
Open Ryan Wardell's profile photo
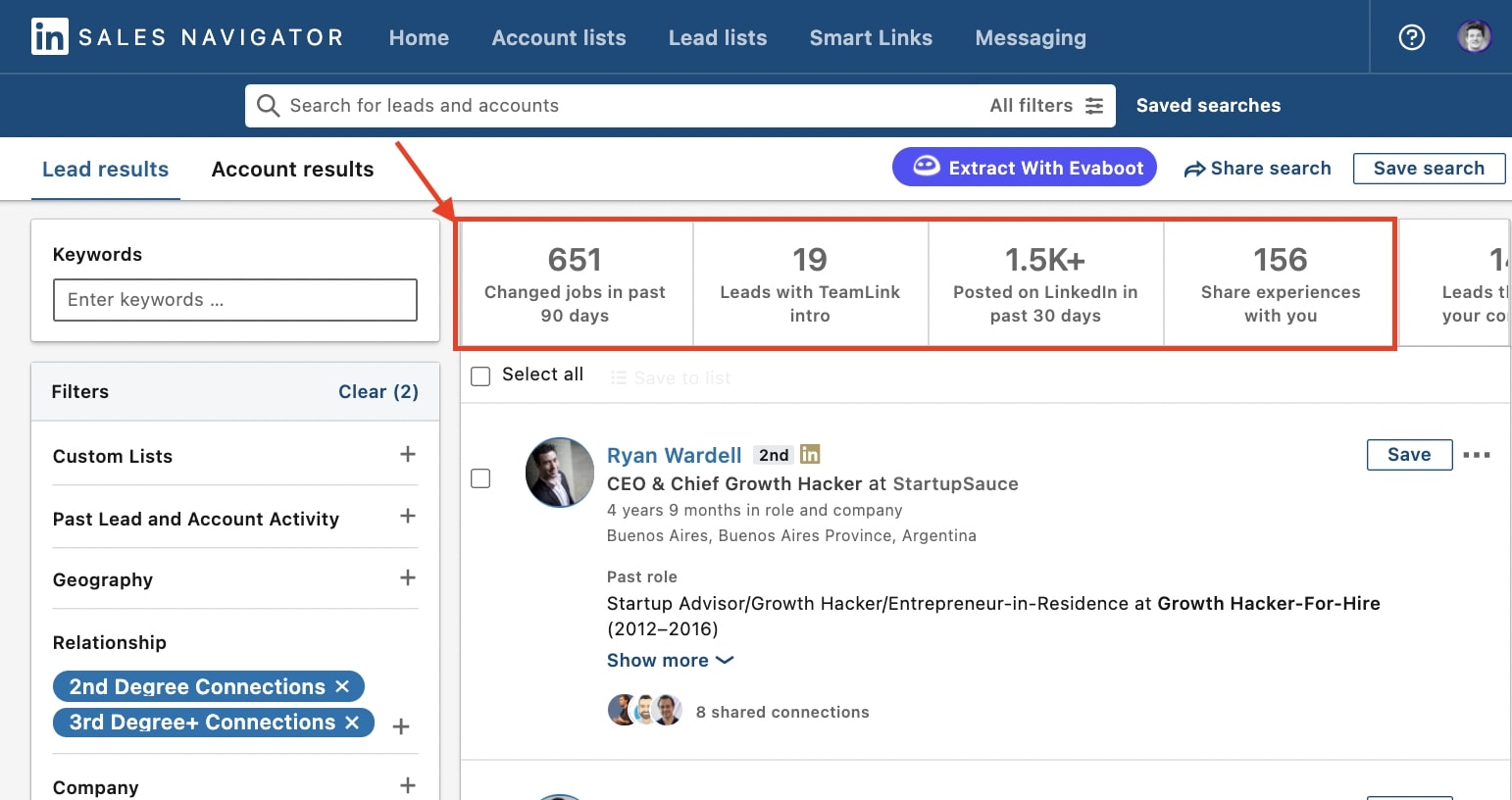point(560,473)
